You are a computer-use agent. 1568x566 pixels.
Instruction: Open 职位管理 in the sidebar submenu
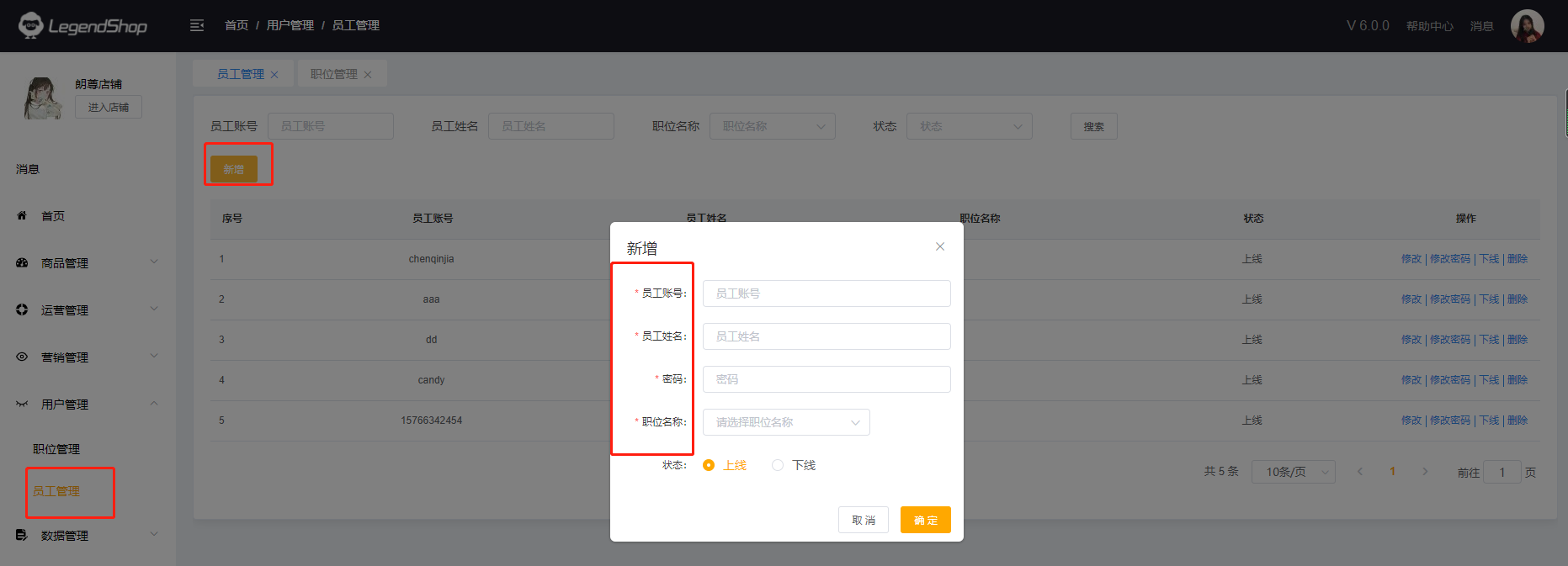pos(56,449)
